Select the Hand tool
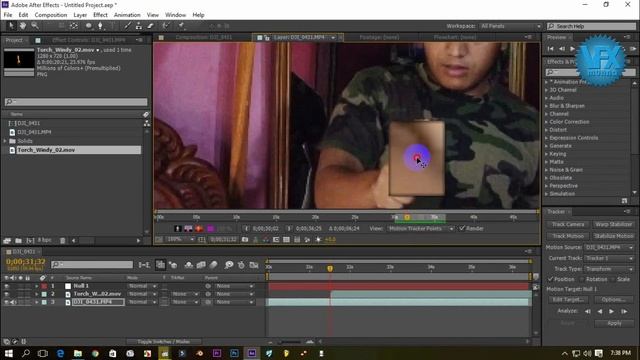The height and width of the screenshot is (360, 640). pyautogui.click(x=23, y=26)
